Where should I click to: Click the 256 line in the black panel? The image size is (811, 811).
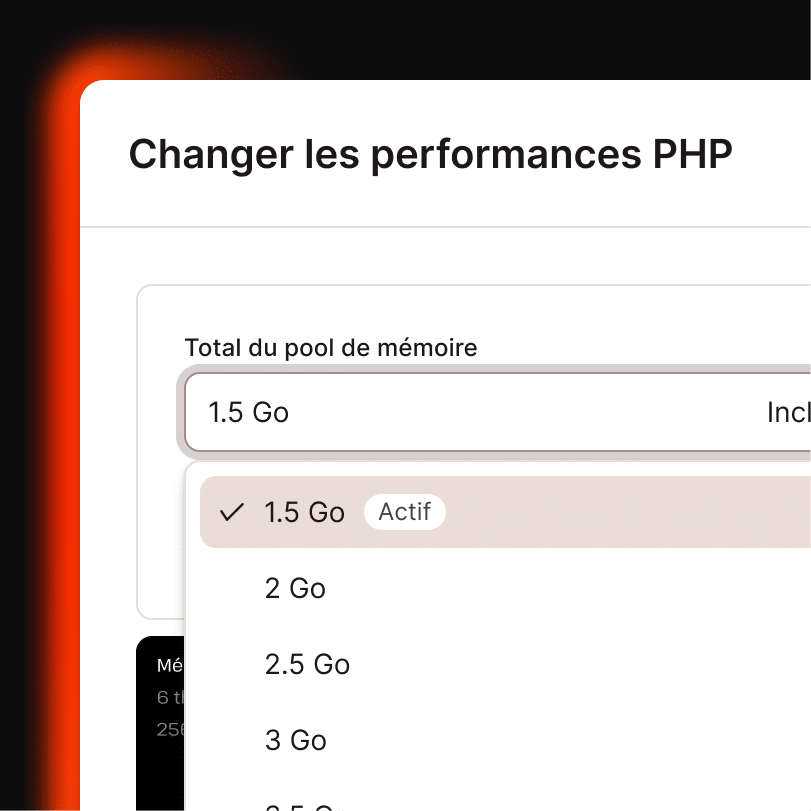(x=170, y=729)
